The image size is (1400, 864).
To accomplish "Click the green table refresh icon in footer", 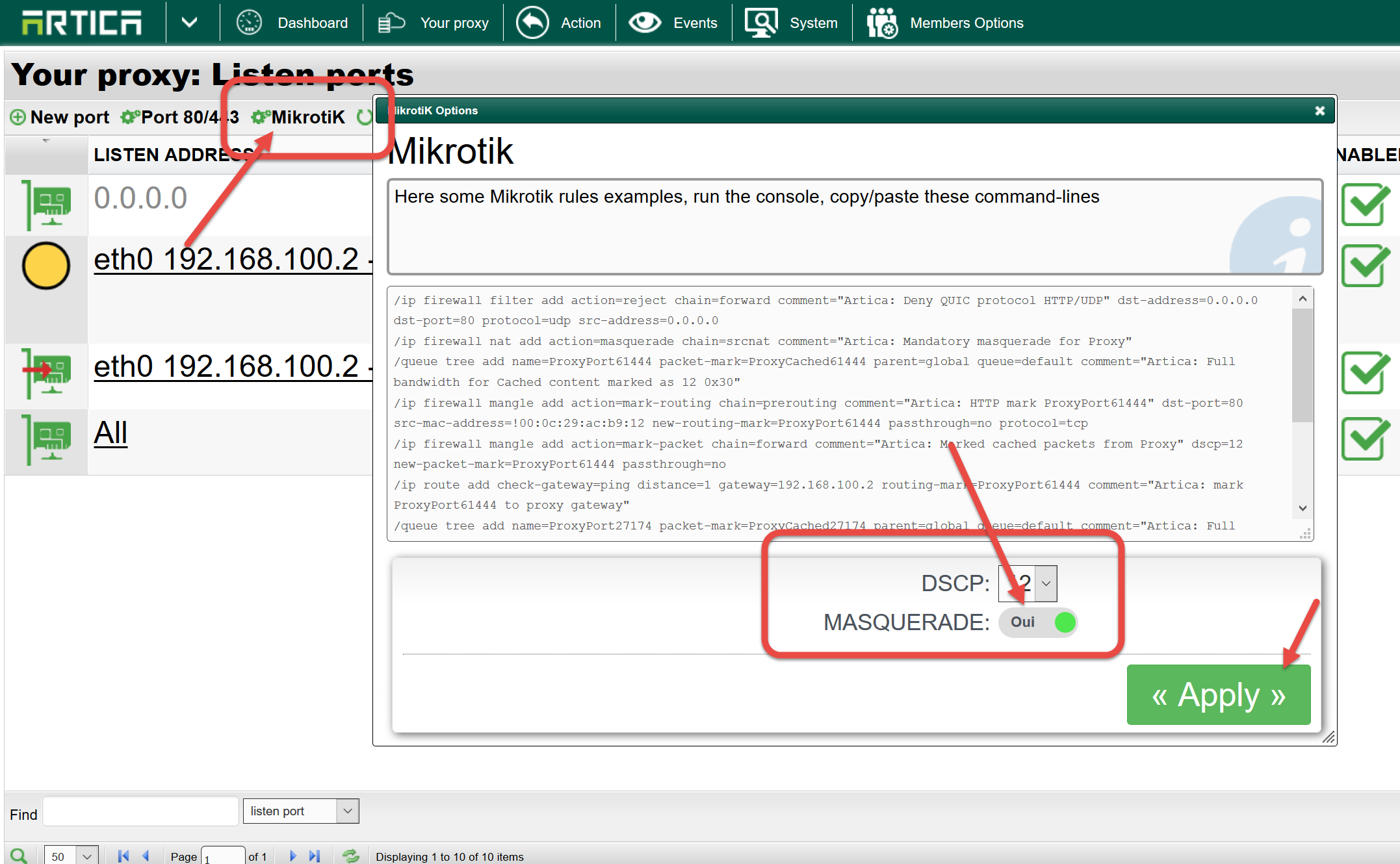I will 351,856.
